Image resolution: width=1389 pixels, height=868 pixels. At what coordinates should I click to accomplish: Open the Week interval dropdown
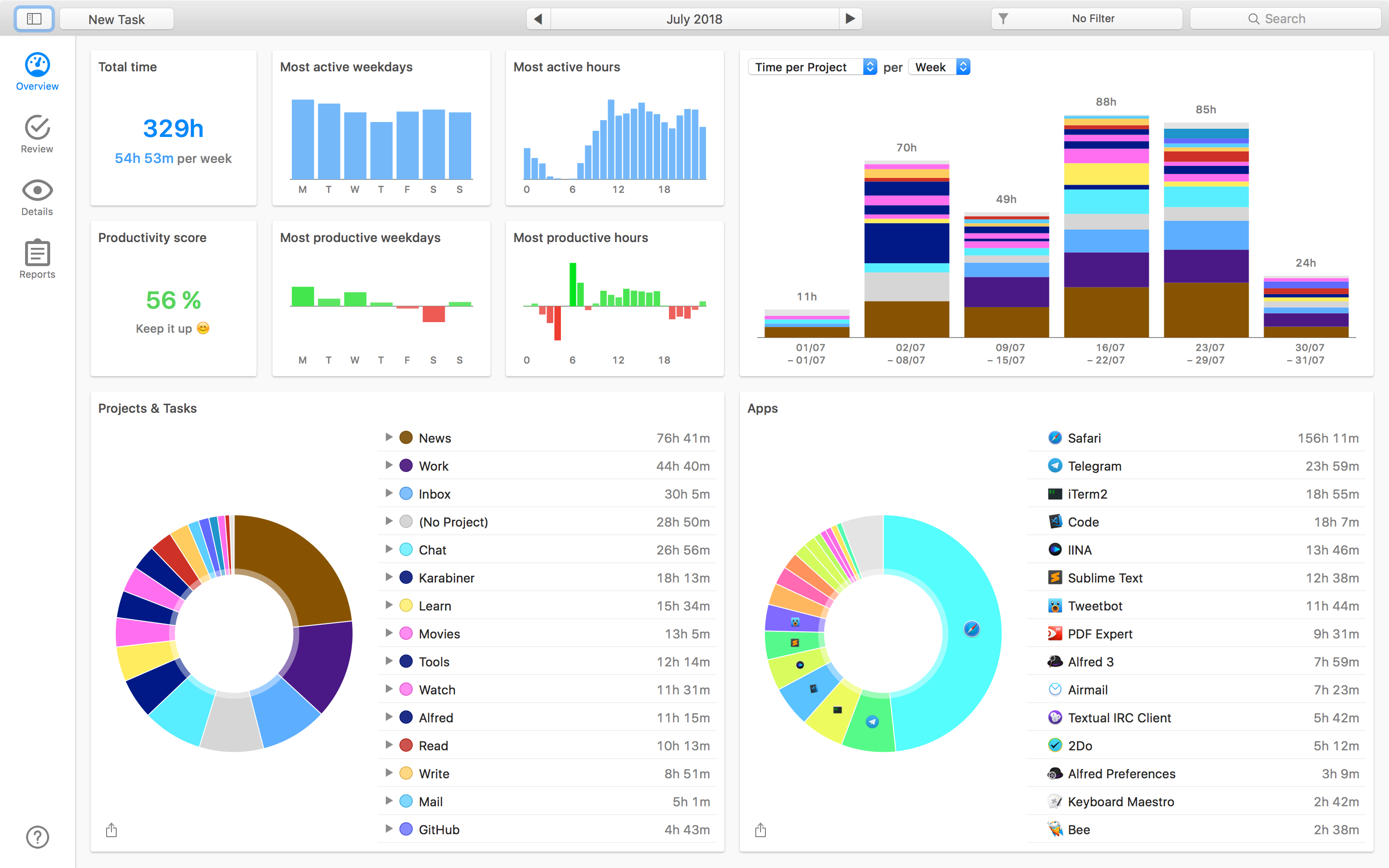939,67
